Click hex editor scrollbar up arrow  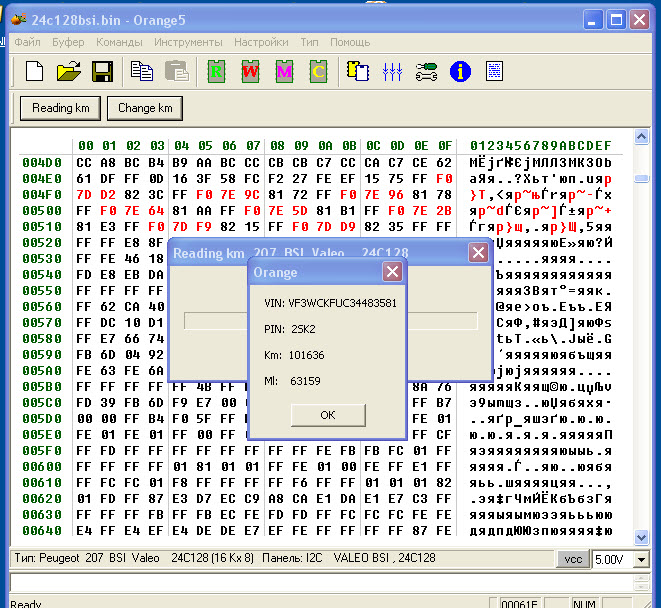(x=642, y=136)
